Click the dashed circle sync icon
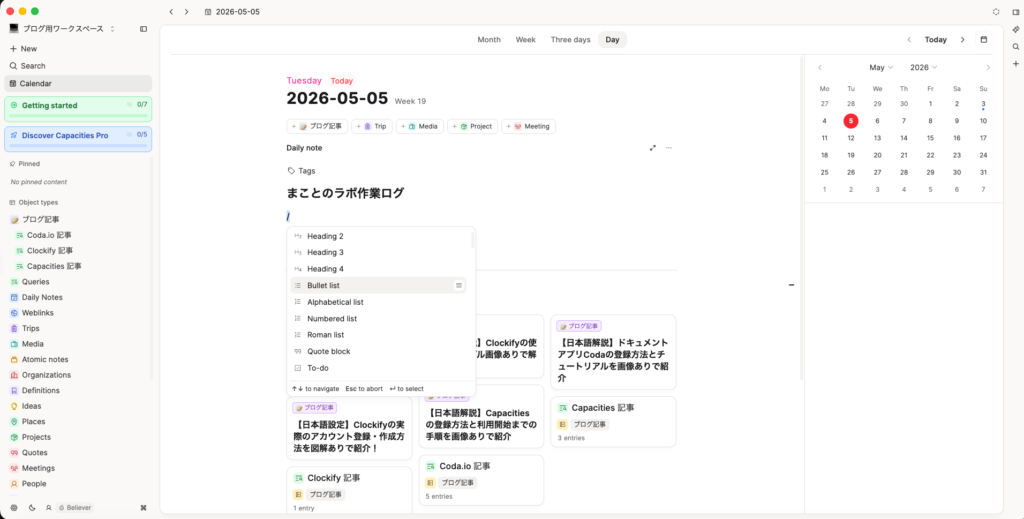 click(996, 12)
